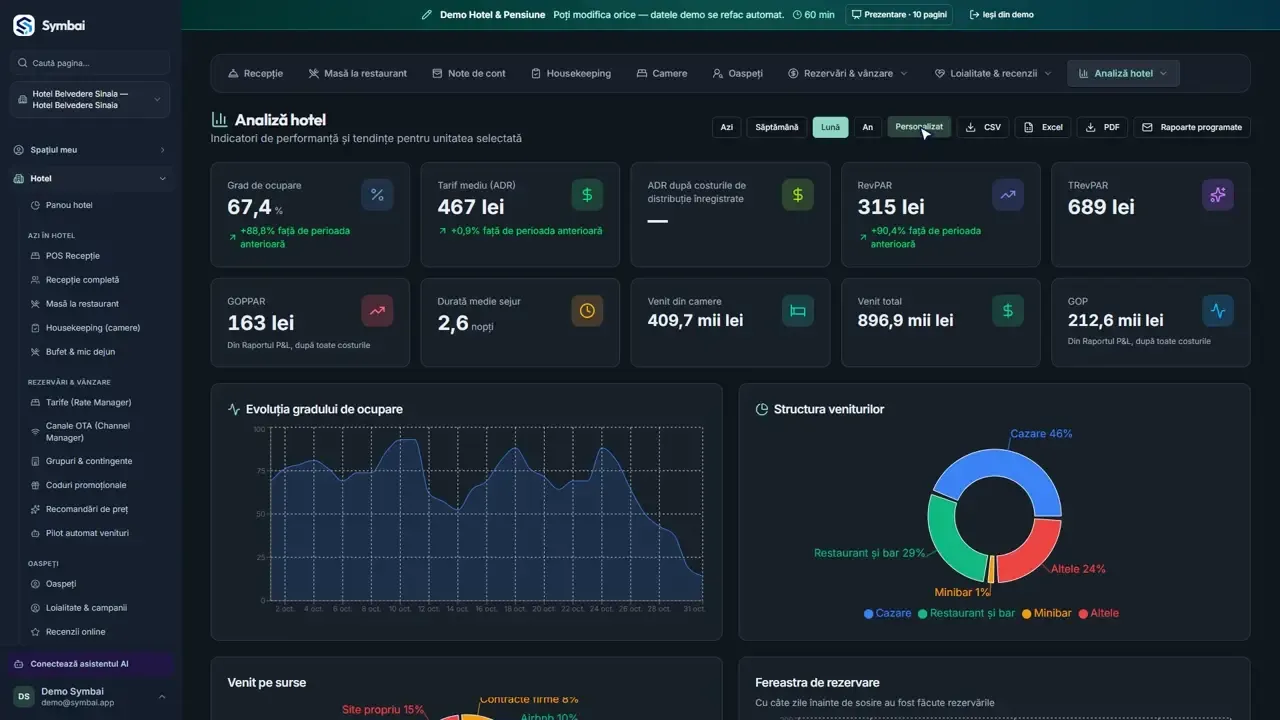The height and width of the screenshot is (720, 1280).
Task: Click the ADR după costurile de distribuție icon
Action: [798, 195]
